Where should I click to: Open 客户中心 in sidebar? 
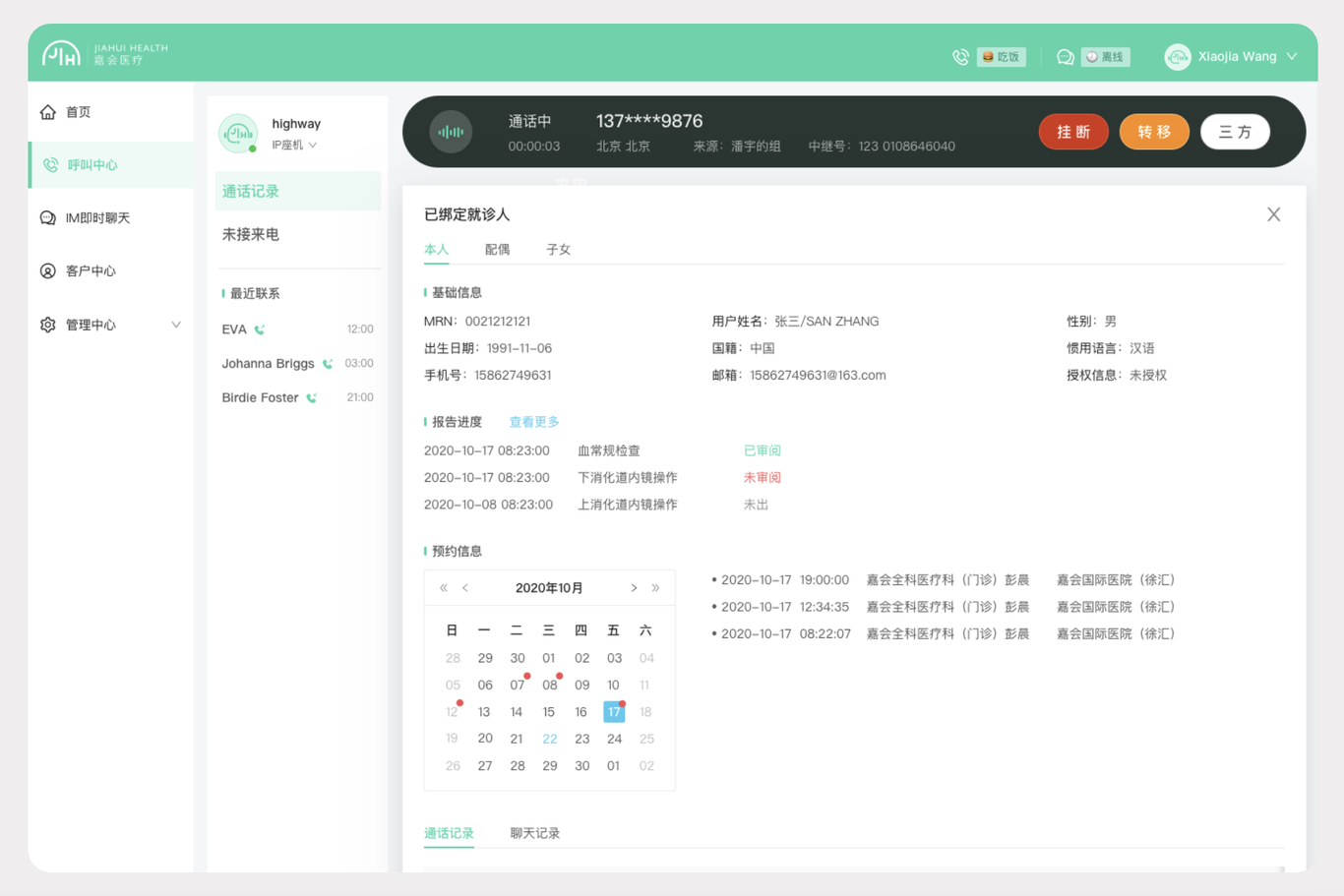[x=110, y=271]
